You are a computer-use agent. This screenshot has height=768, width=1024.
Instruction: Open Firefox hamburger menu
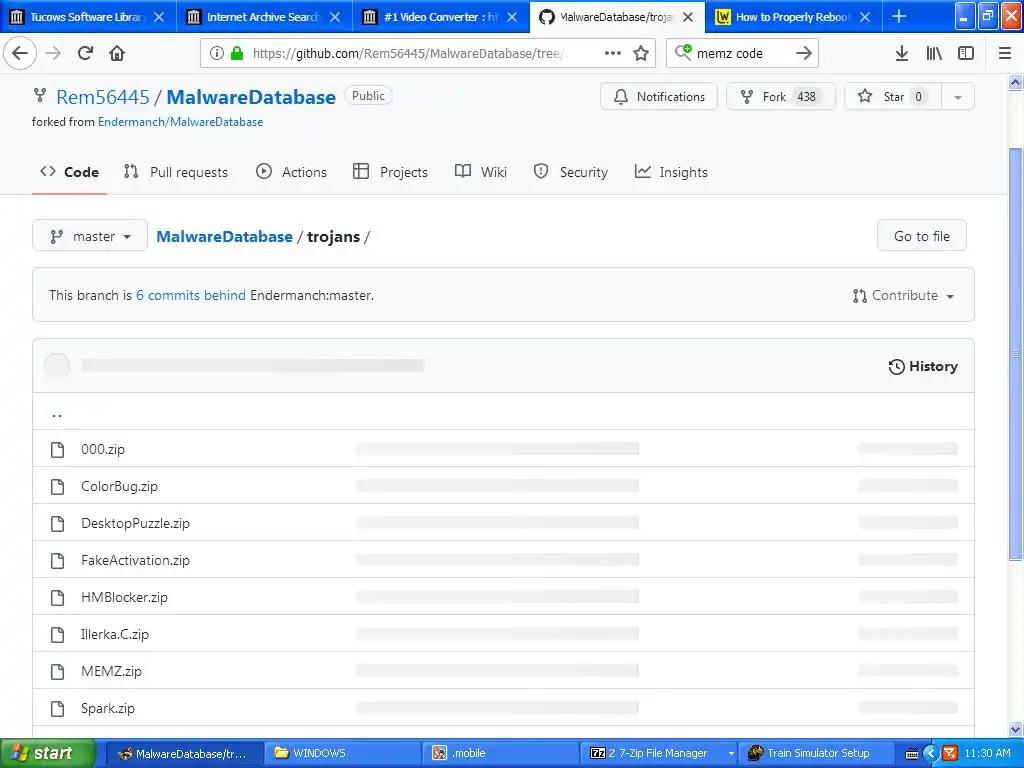[x=1004, y=54]
